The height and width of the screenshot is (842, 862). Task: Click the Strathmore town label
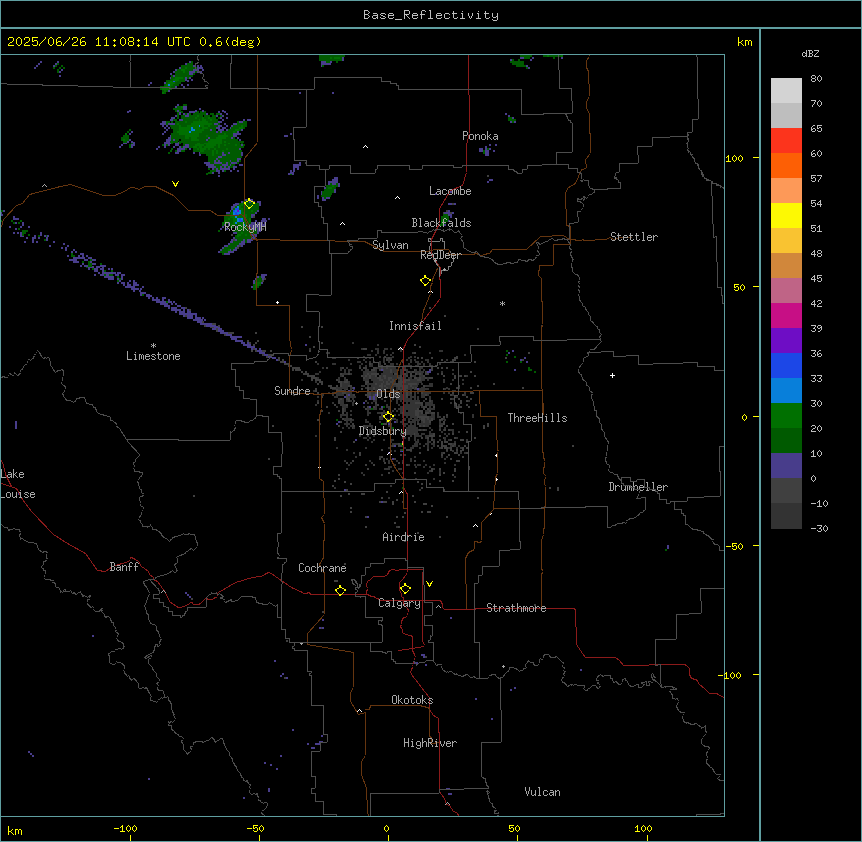[516, 608]
